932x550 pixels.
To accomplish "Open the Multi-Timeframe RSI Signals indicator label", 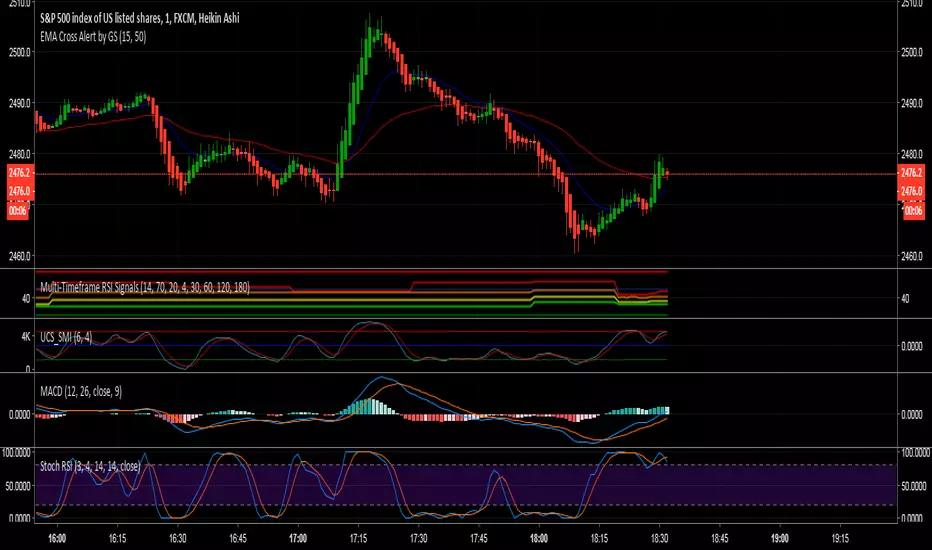I will pos(145,287).
